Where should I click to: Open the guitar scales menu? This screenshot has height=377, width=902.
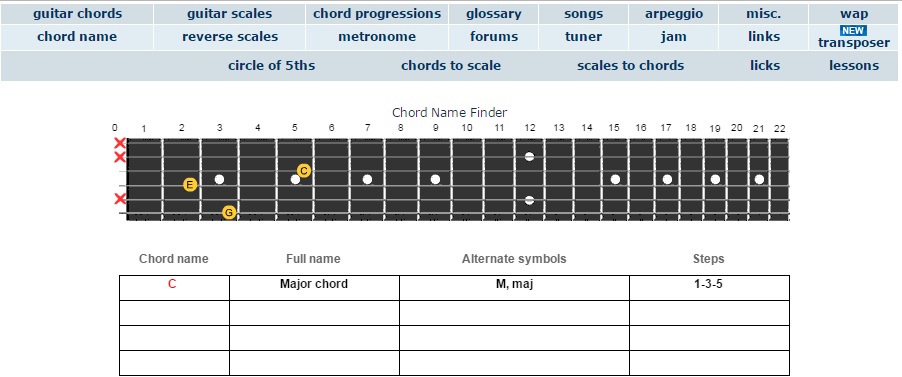pyautogui.click(x=230, y=14)
